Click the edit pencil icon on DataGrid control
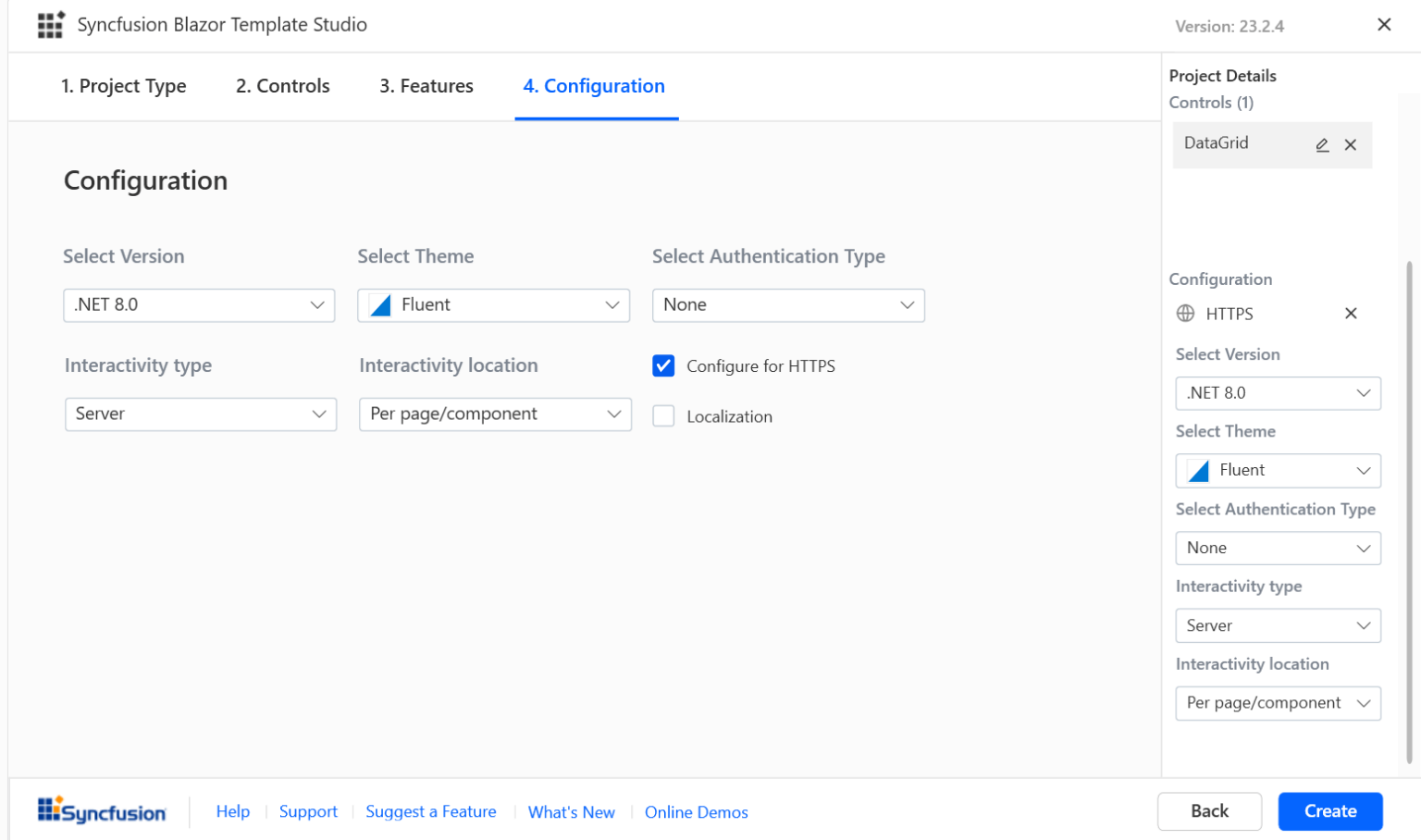Screen dimensions: 1421x840 pyautogui.click(x=1321, y=144)
